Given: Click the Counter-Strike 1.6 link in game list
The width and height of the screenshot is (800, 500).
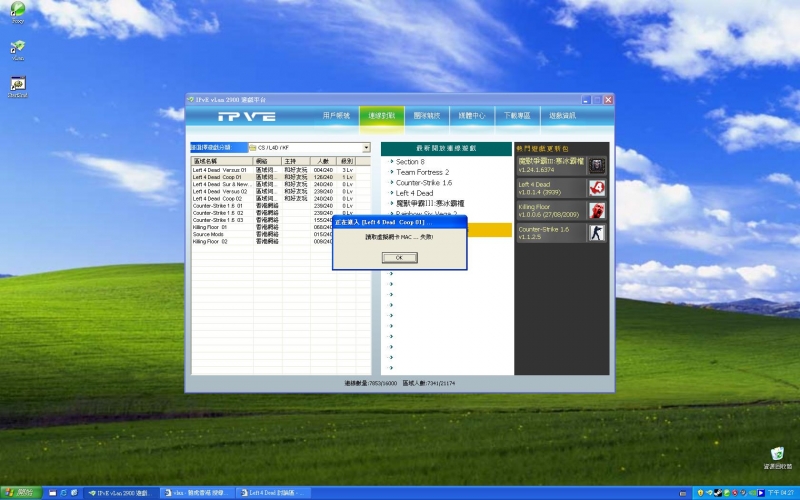Looking at the screenshot, I should 424,183.
